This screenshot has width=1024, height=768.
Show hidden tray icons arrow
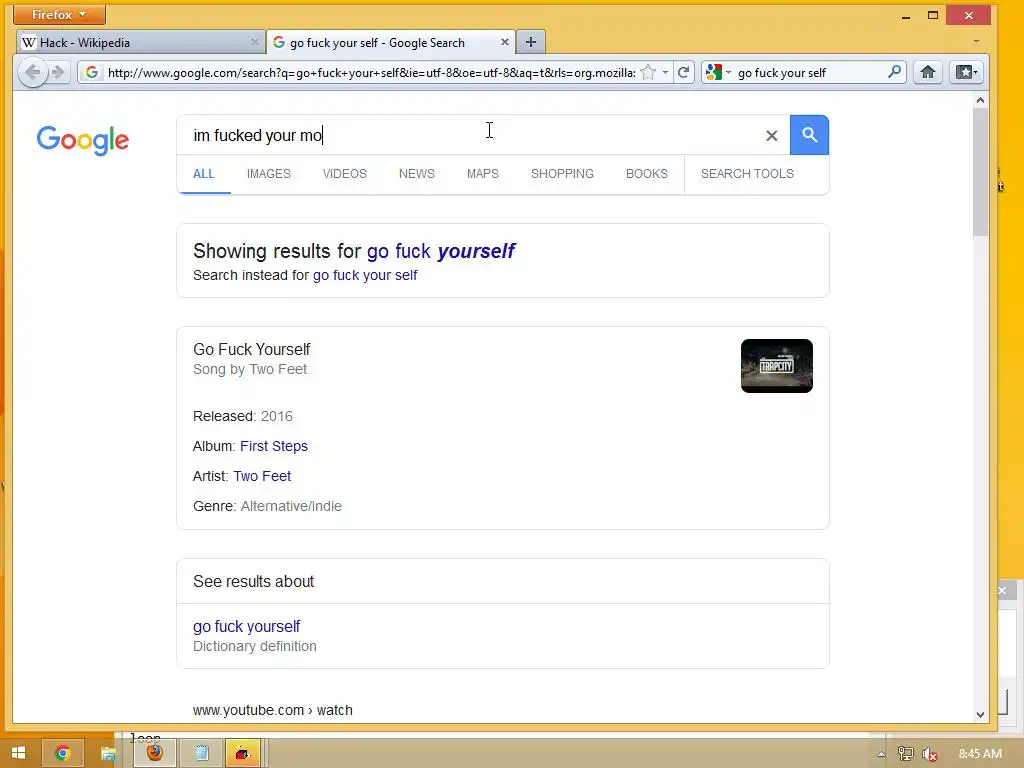[881, 754]
